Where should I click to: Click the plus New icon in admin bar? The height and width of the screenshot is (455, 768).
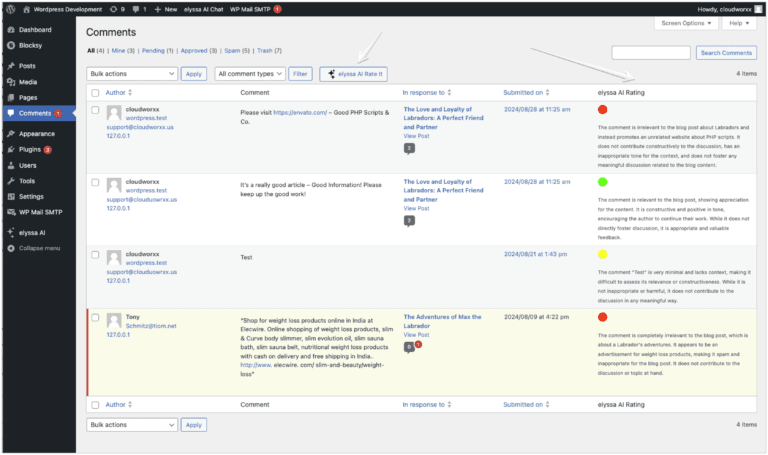pyautogui.click(x=158, y=9)
